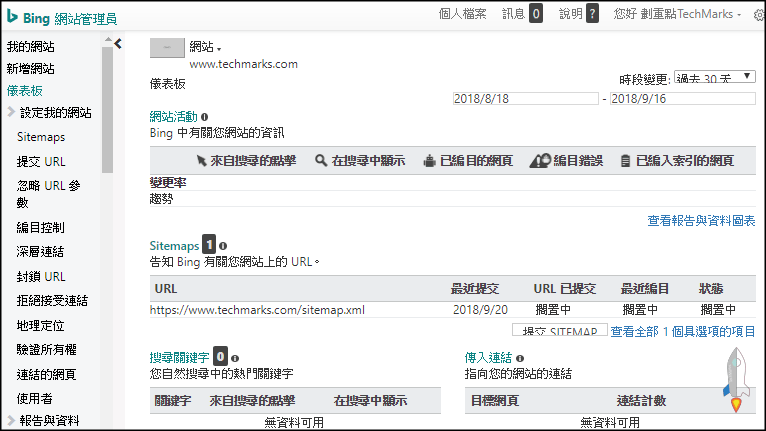Click the document icon for 已編入索引的網頁

coord(625,161)
